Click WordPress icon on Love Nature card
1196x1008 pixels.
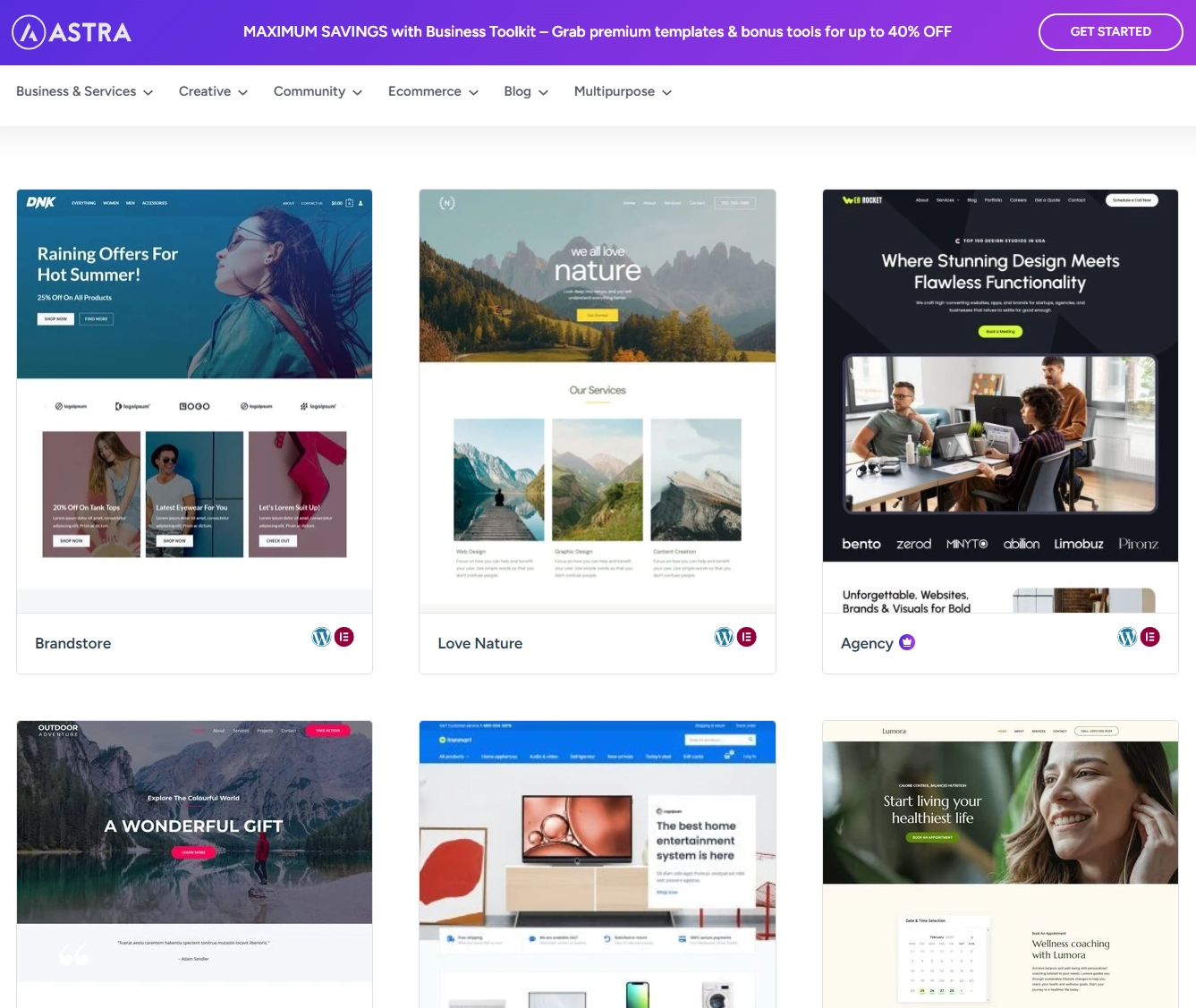coord(724,637)
